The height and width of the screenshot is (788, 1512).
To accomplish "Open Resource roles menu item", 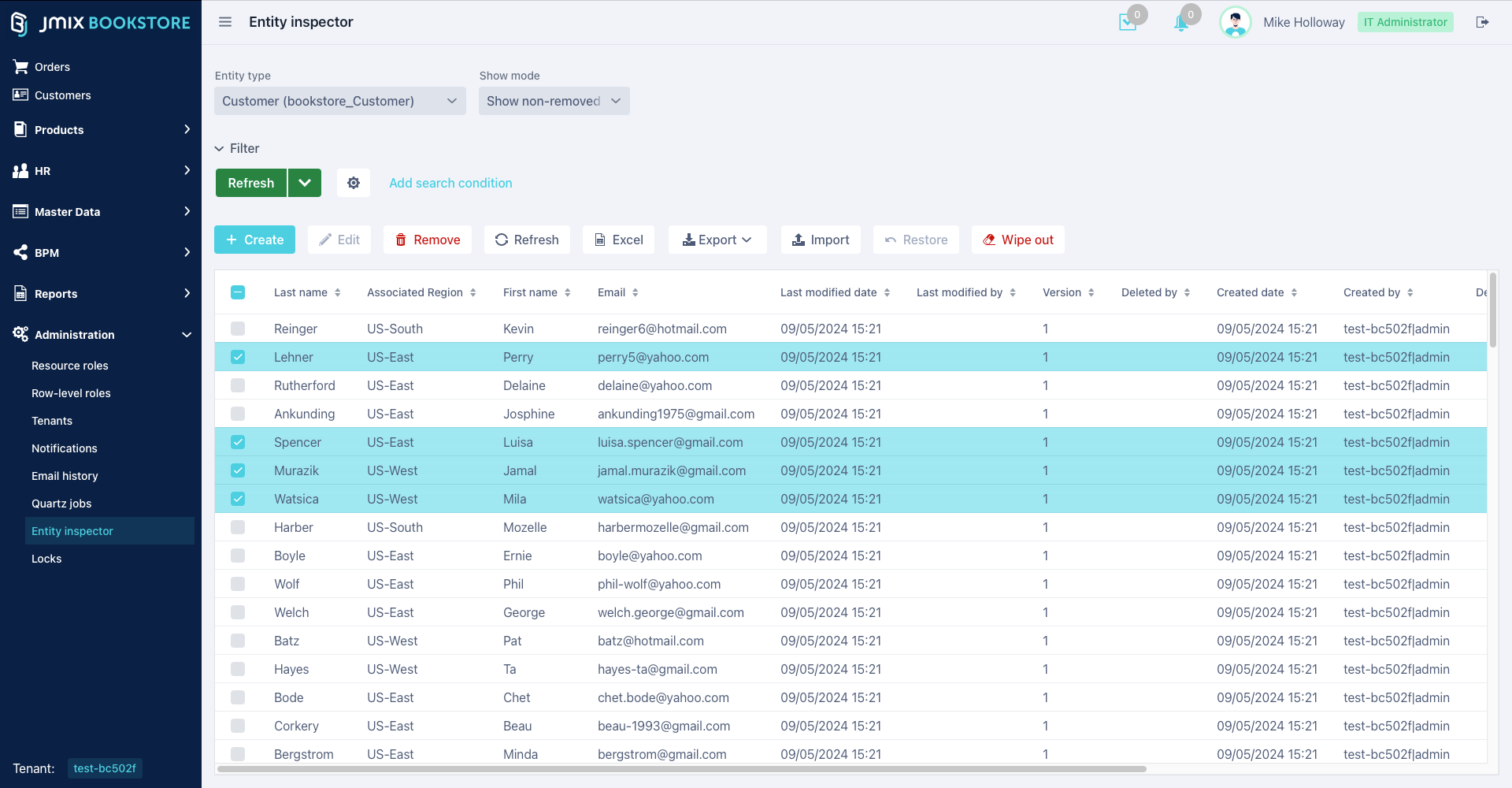I will click(x=70, y=366).
